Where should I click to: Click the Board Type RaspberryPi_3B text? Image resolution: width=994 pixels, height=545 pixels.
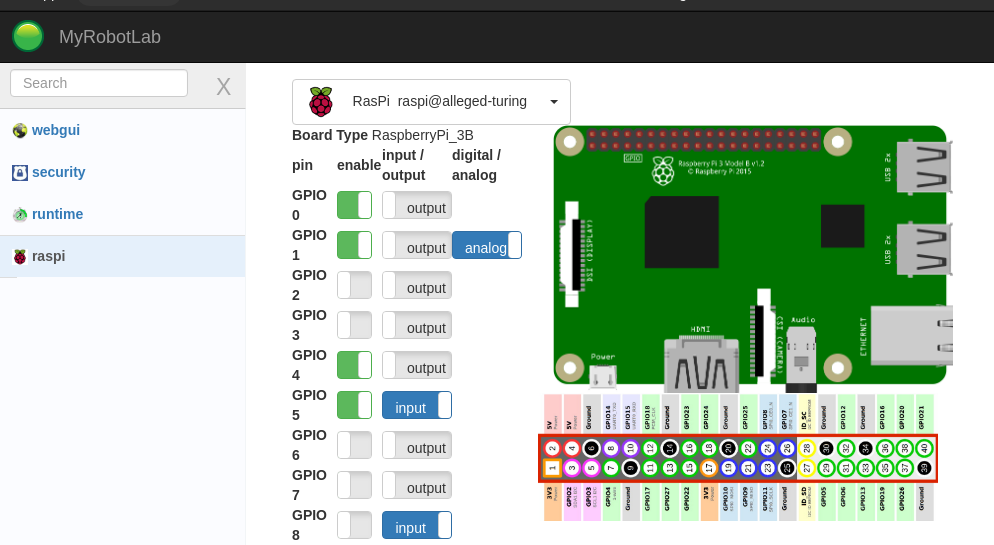point(382,135)
